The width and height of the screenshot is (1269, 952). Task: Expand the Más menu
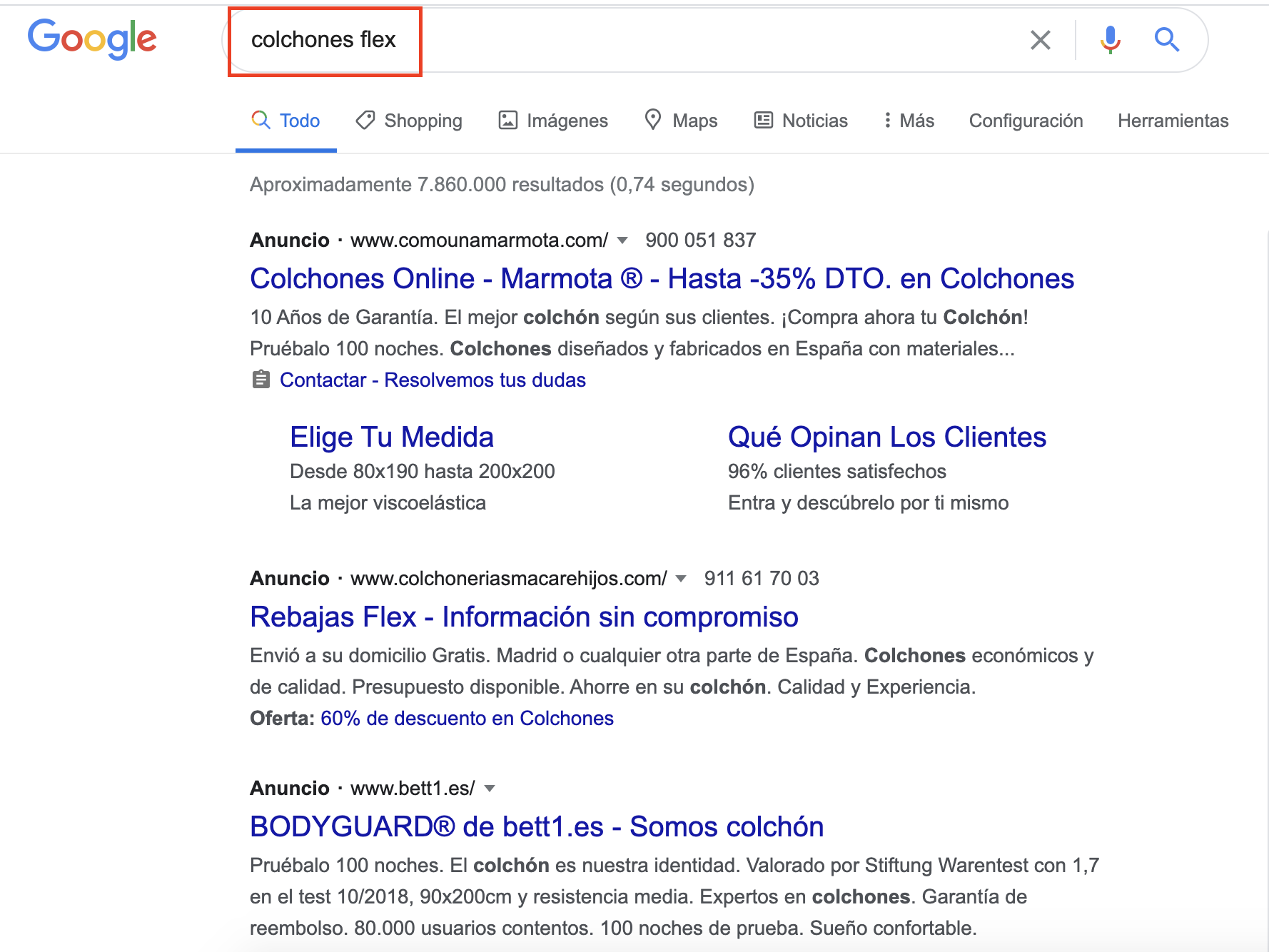click(x=909, y=121)
